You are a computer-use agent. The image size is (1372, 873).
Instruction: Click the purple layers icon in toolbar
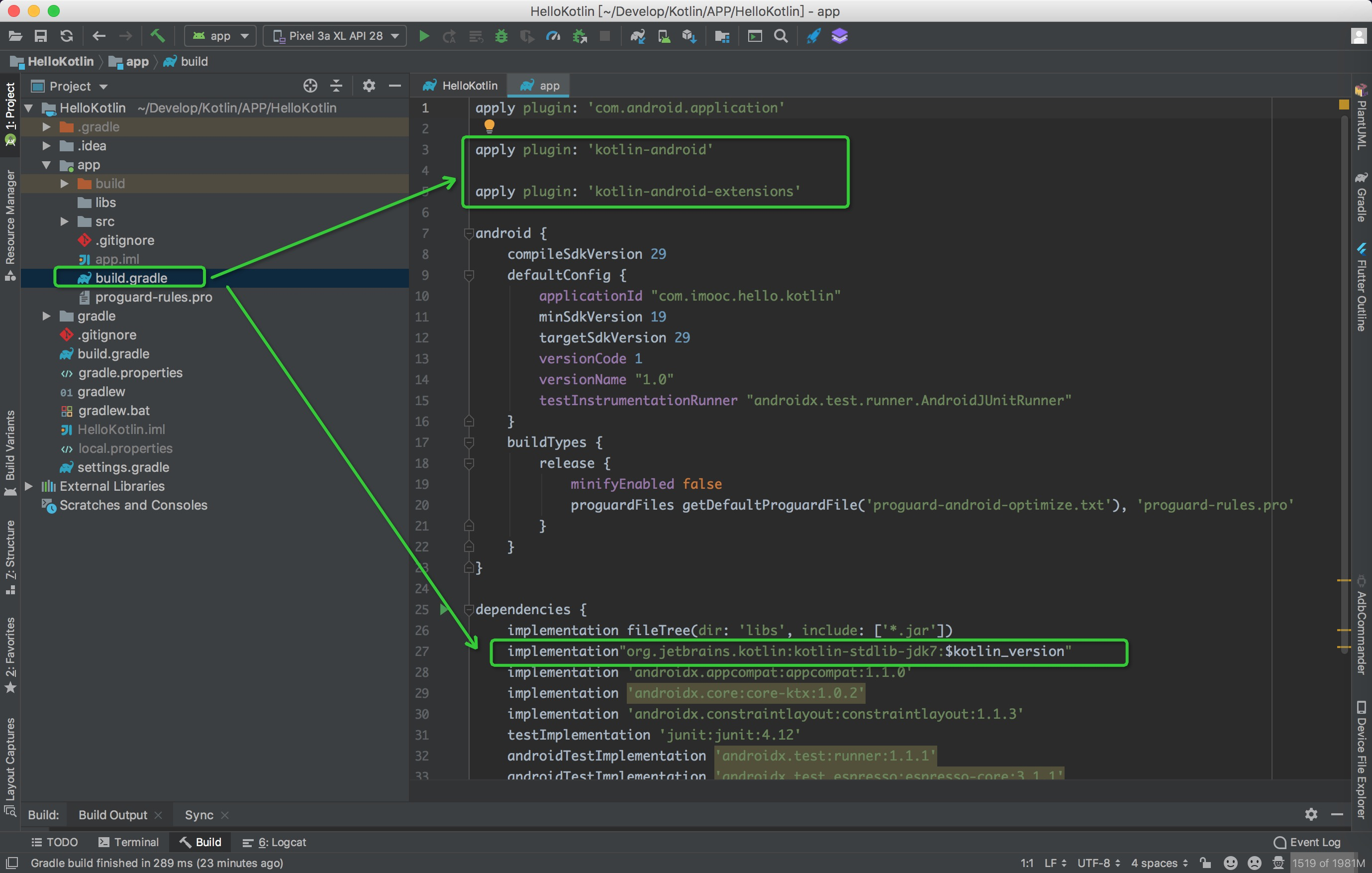coord(840,36)
